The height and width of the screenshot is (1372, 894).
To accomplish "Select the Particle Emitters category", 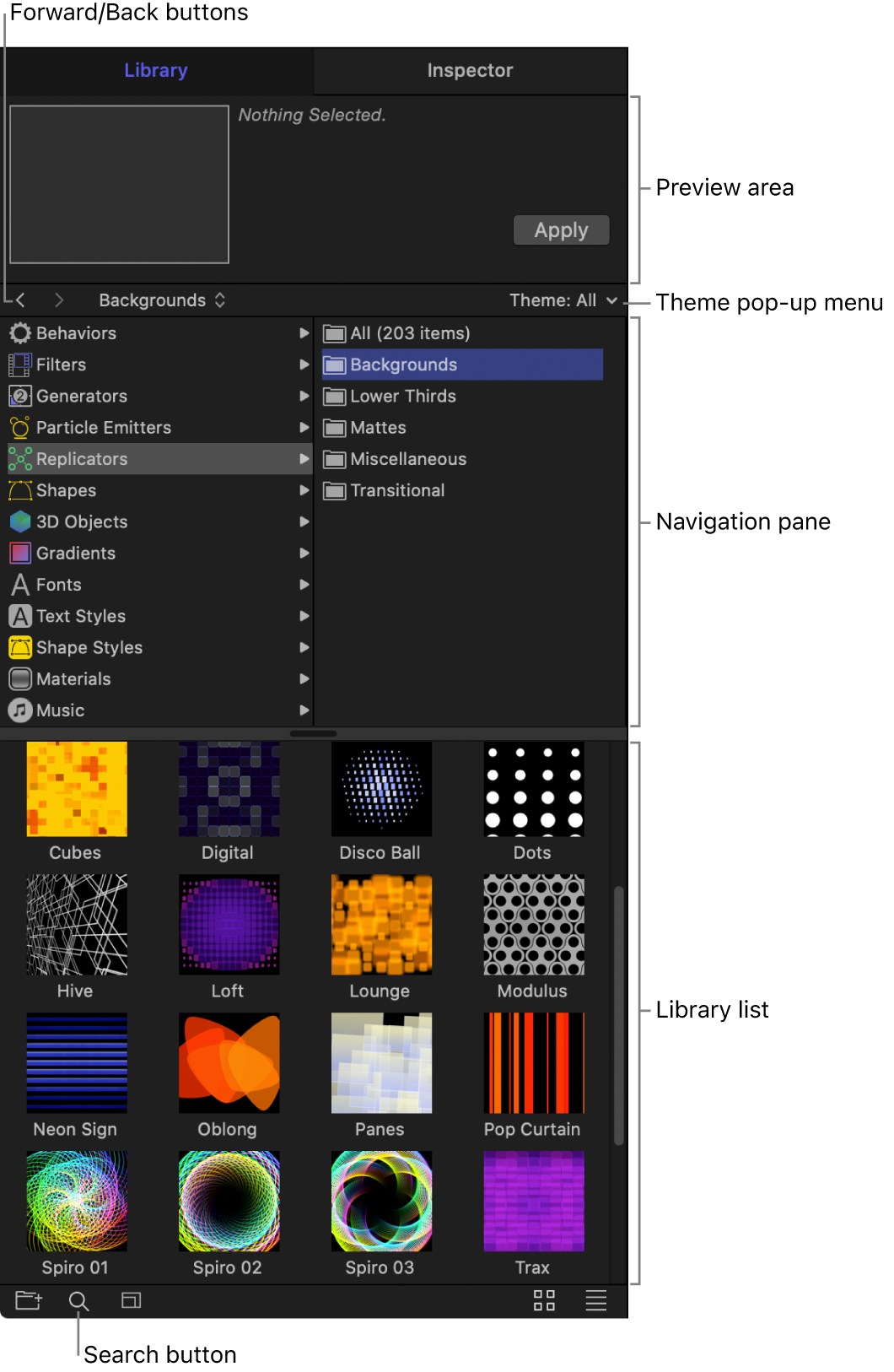I will pos(103,428).
